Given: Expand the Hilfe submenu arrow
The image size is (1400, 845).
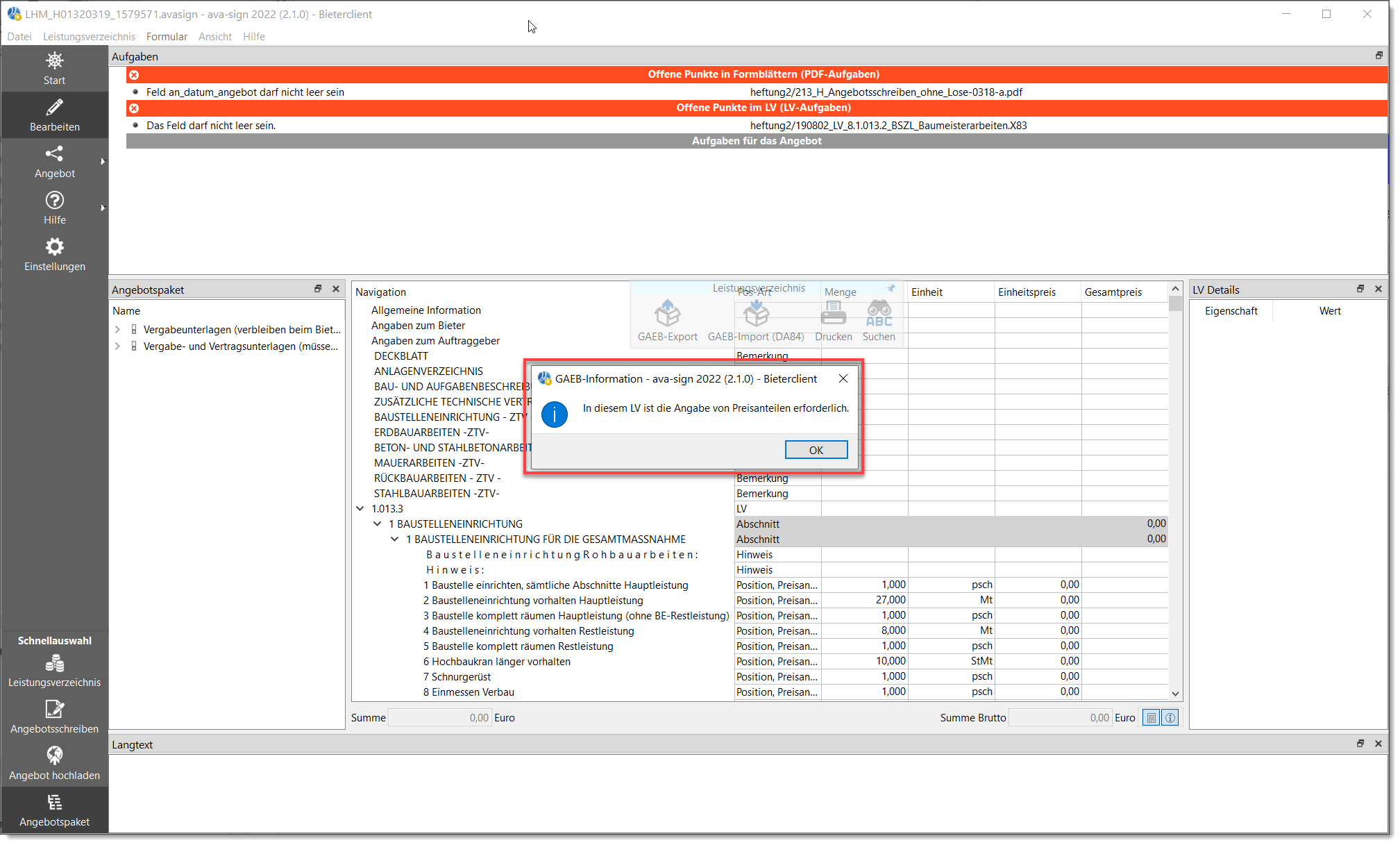Looking at the screenshot, I should point(103,208).
